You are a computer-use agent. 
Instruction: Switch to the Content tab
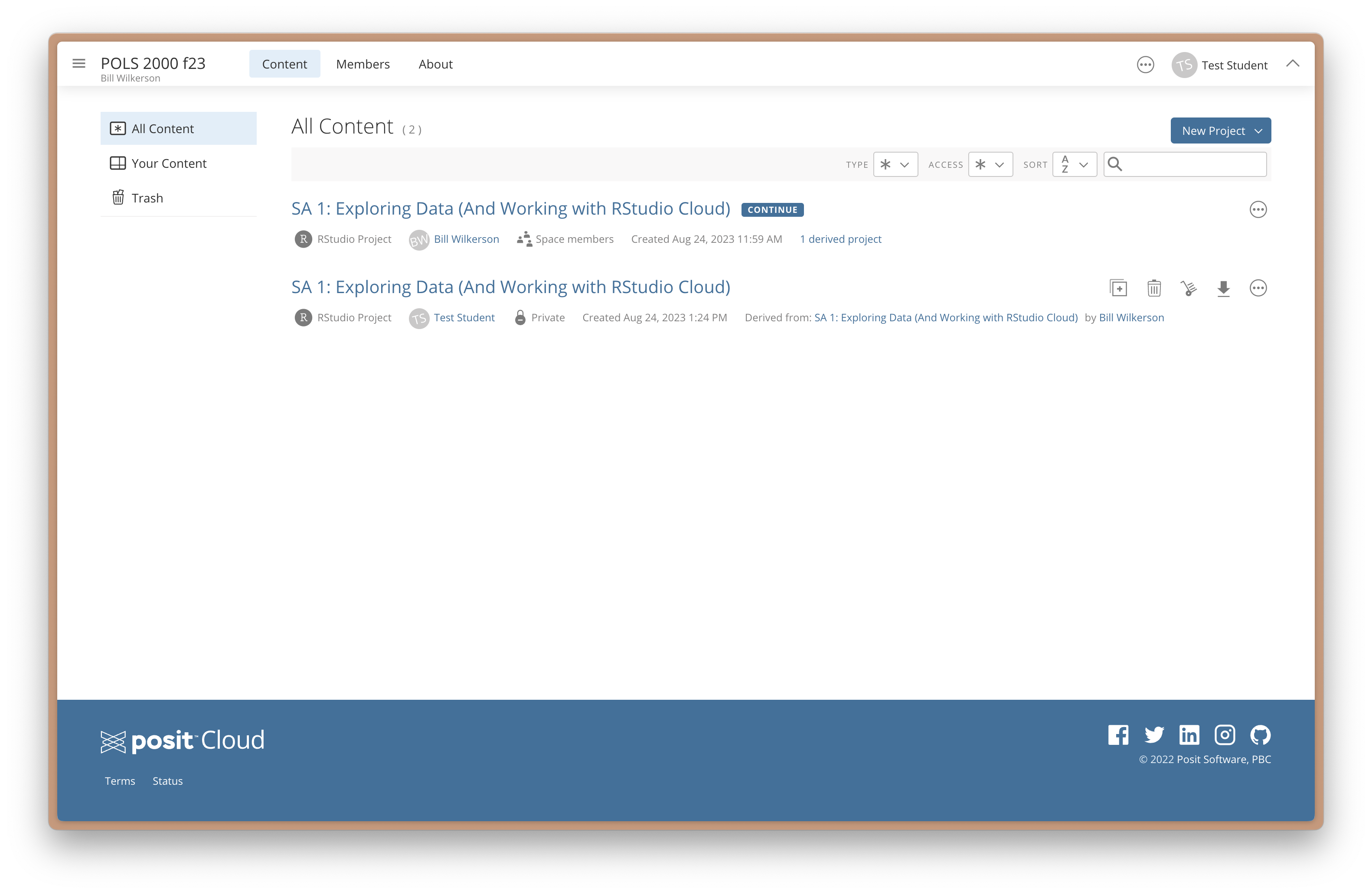[x=284, y=64]
